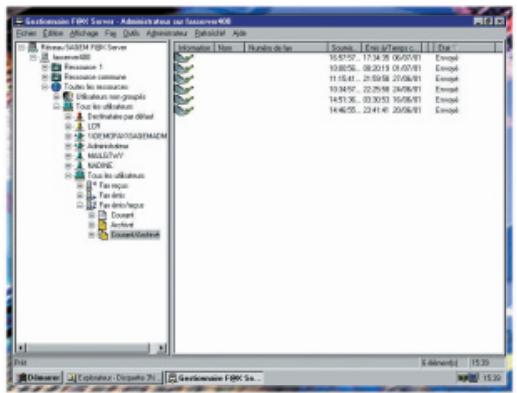This screenshot has width=517, height=393.
Task: Click the system tray icon beside the clock
Action: click(x=467, y=378)
